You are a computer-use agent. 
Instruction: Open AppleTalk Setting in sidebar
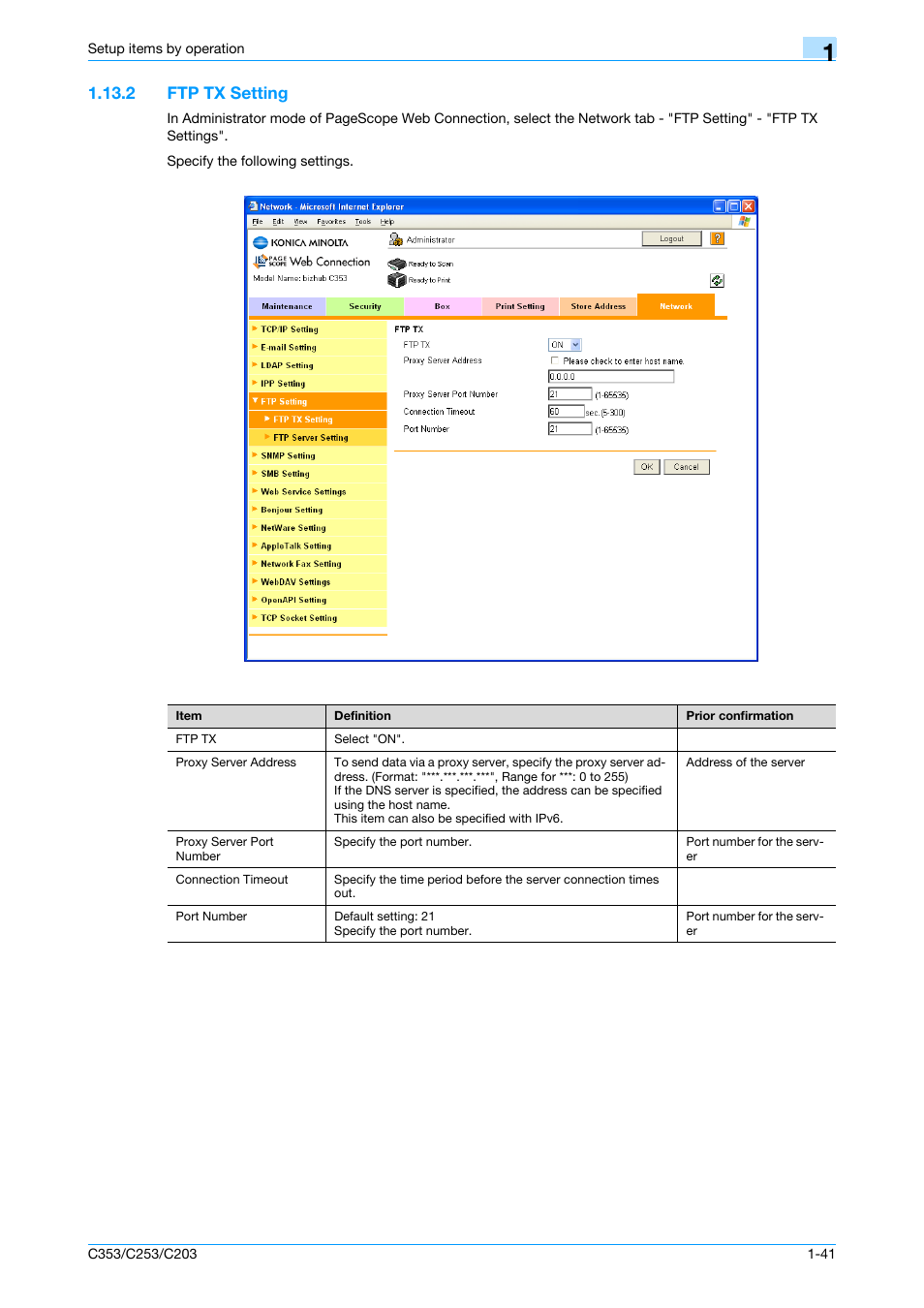pyautogui.click(x=318, y=545)
